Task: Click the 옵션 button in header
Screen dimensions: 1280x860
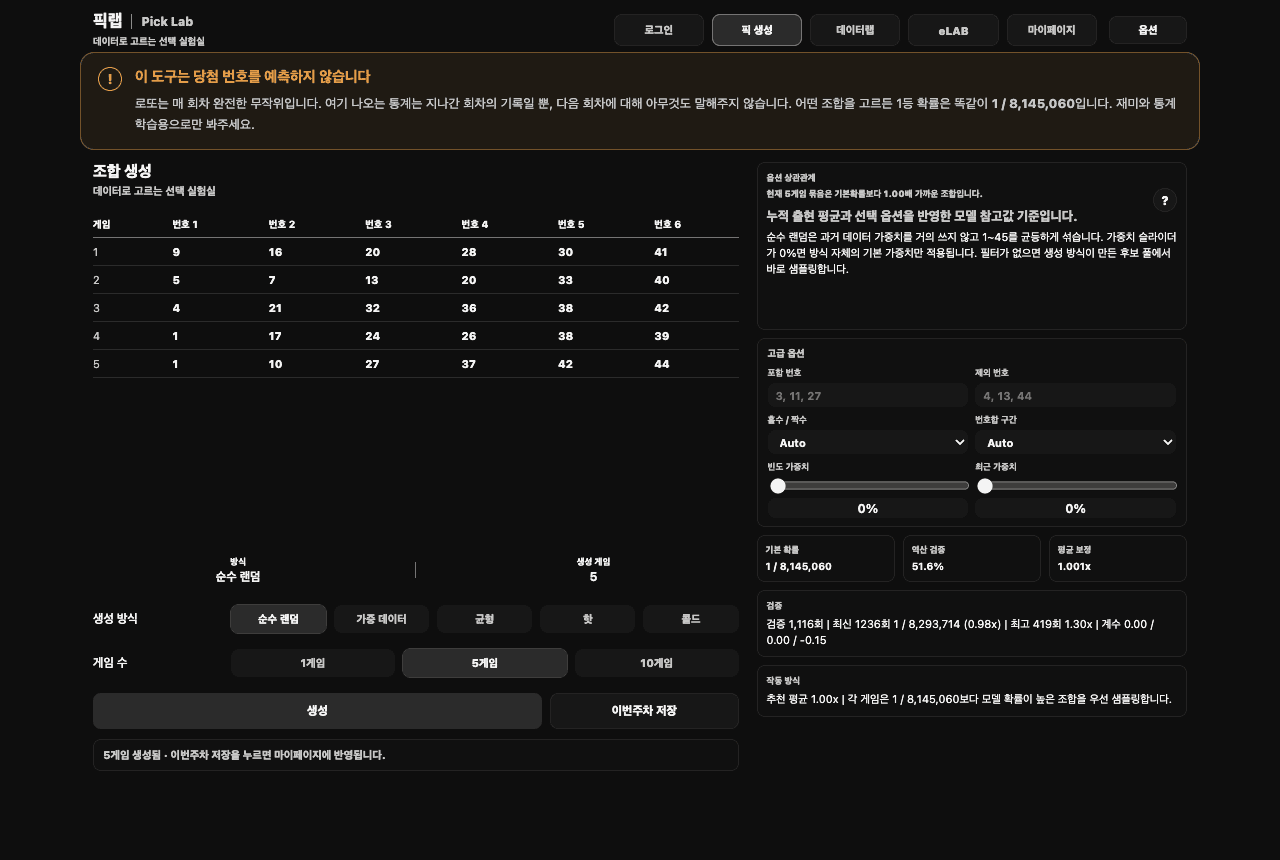Action: [1148, 30]
